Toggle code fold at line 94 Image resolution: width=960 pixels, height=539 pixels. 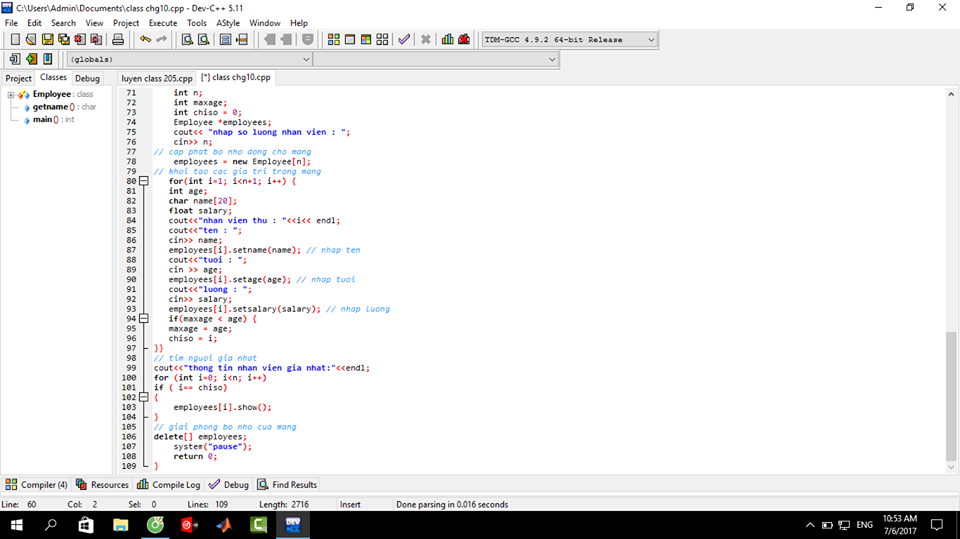pyautogui.click(x=145, y=319)
